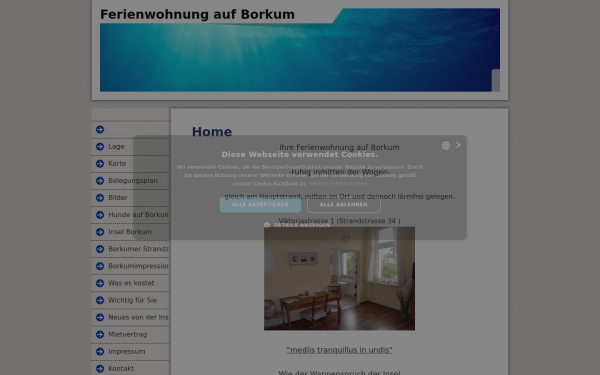
Task: Click text "Ihre Ferienwohnung auf Borkum"
Action: click(339, 147)
